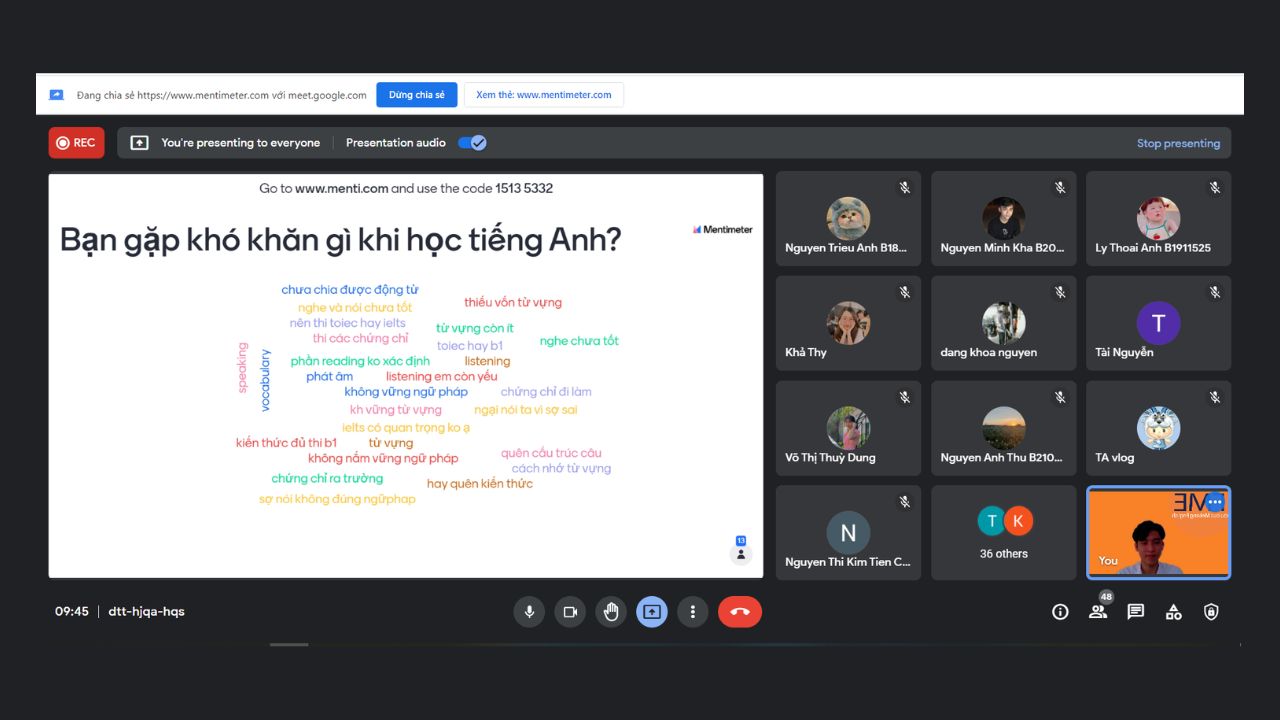Click Xem thẻ: www.mentimeter.com button

543,95
